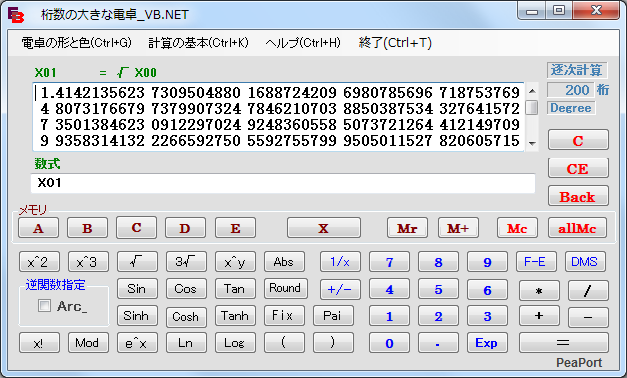Click the x^y power button
This screenshot has width=627, height=378.
coord(235,262)
